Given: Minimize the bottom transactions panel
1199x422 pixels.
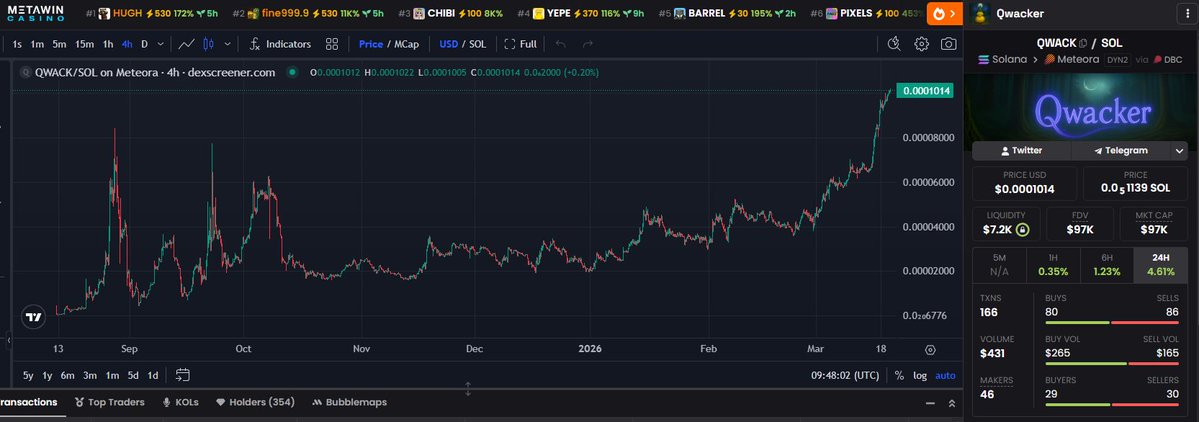Looking at the screenshot, I should [x=930, y=403].
